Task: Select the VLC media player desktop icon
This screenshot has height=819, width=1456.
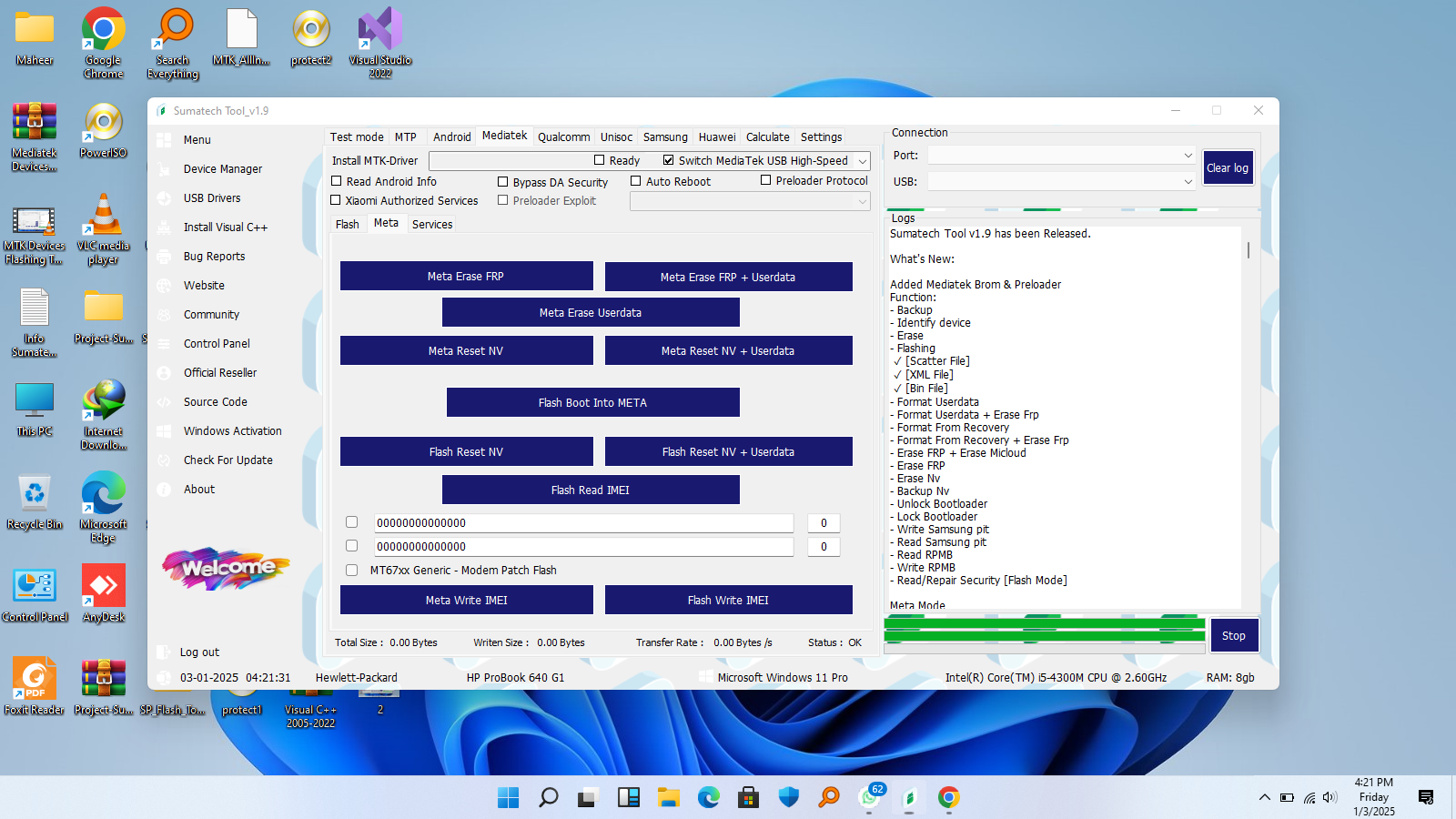Action: tap(104, 228)
